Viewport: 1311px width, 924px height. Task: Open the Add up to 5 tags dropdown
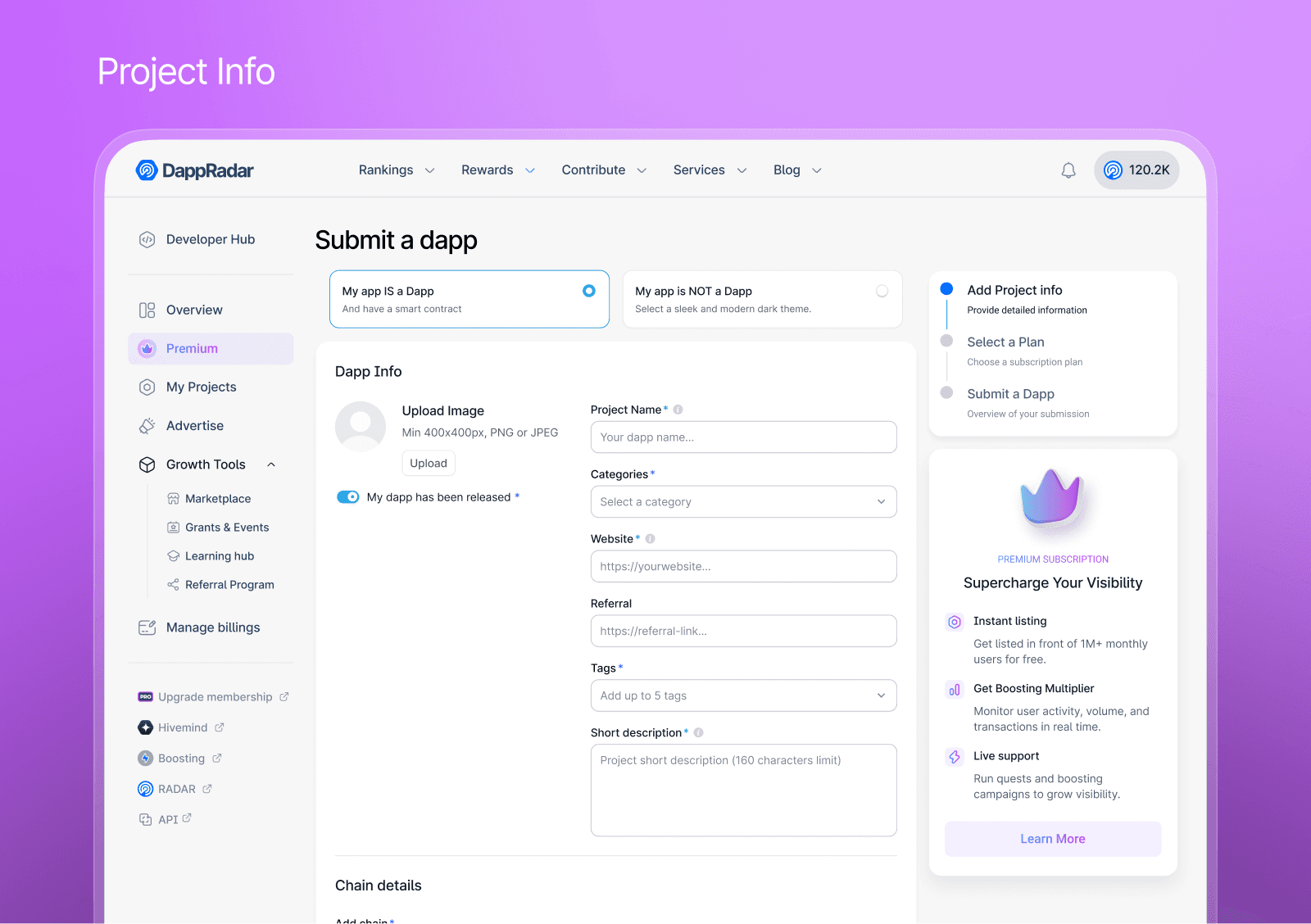pyautogui.click(x=743, y=696)
